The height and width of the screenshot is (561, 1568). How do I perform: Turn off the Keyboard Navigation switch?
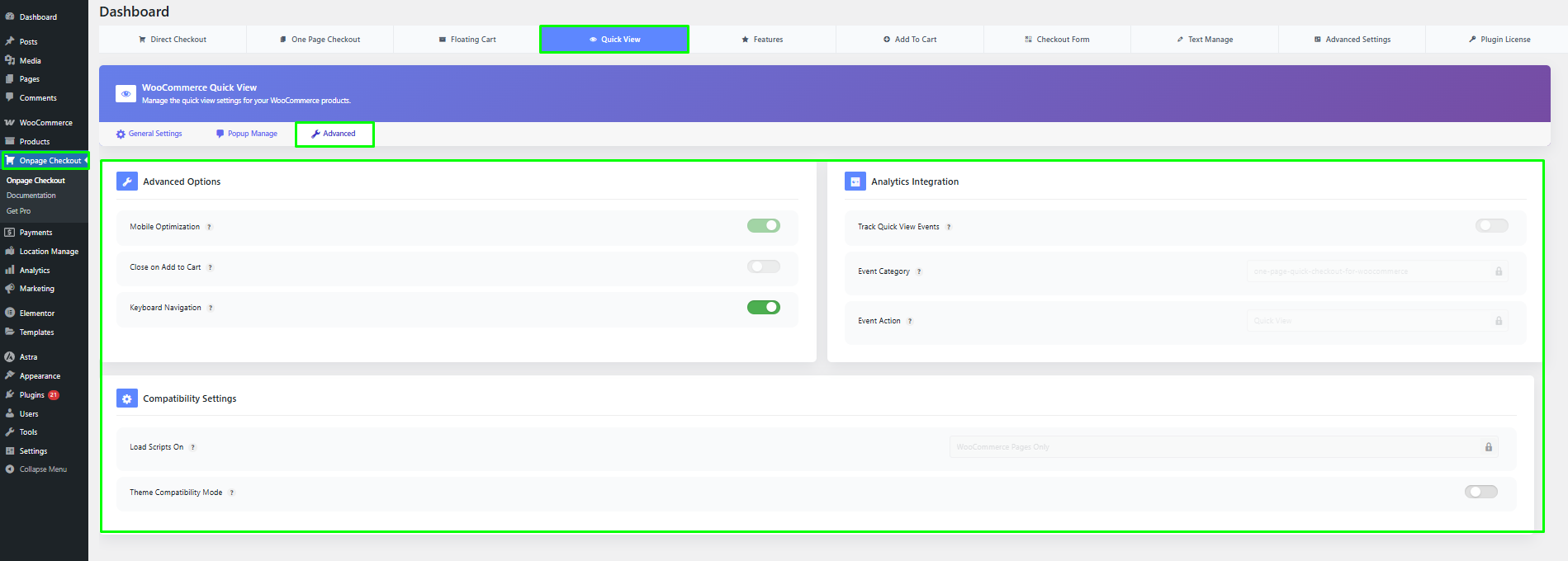point(763,307)
